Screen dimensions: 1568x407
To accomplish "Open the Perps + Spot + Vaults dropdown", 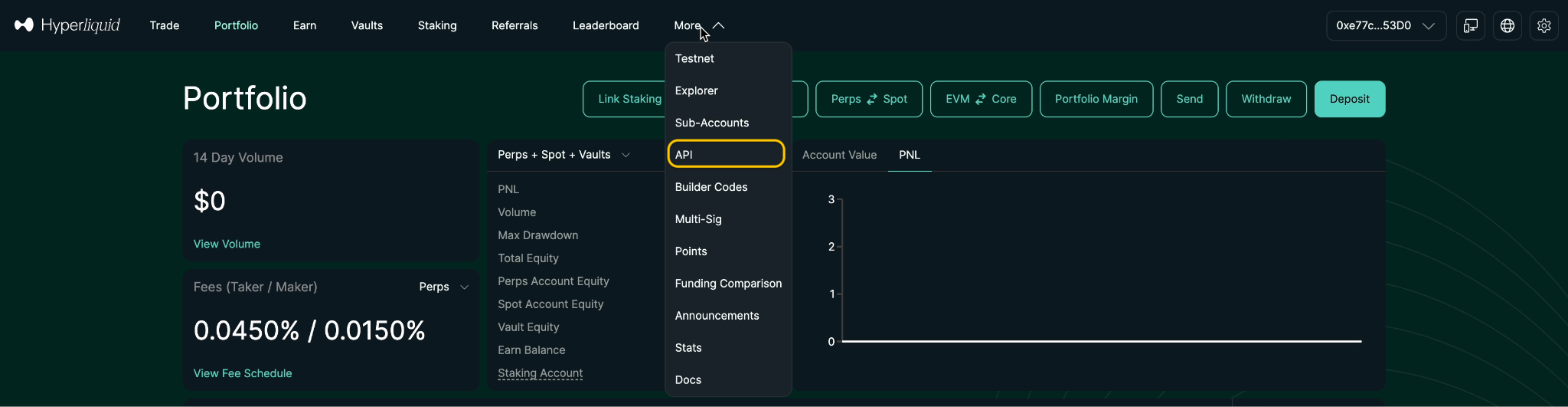I will (x=564, y=155).
